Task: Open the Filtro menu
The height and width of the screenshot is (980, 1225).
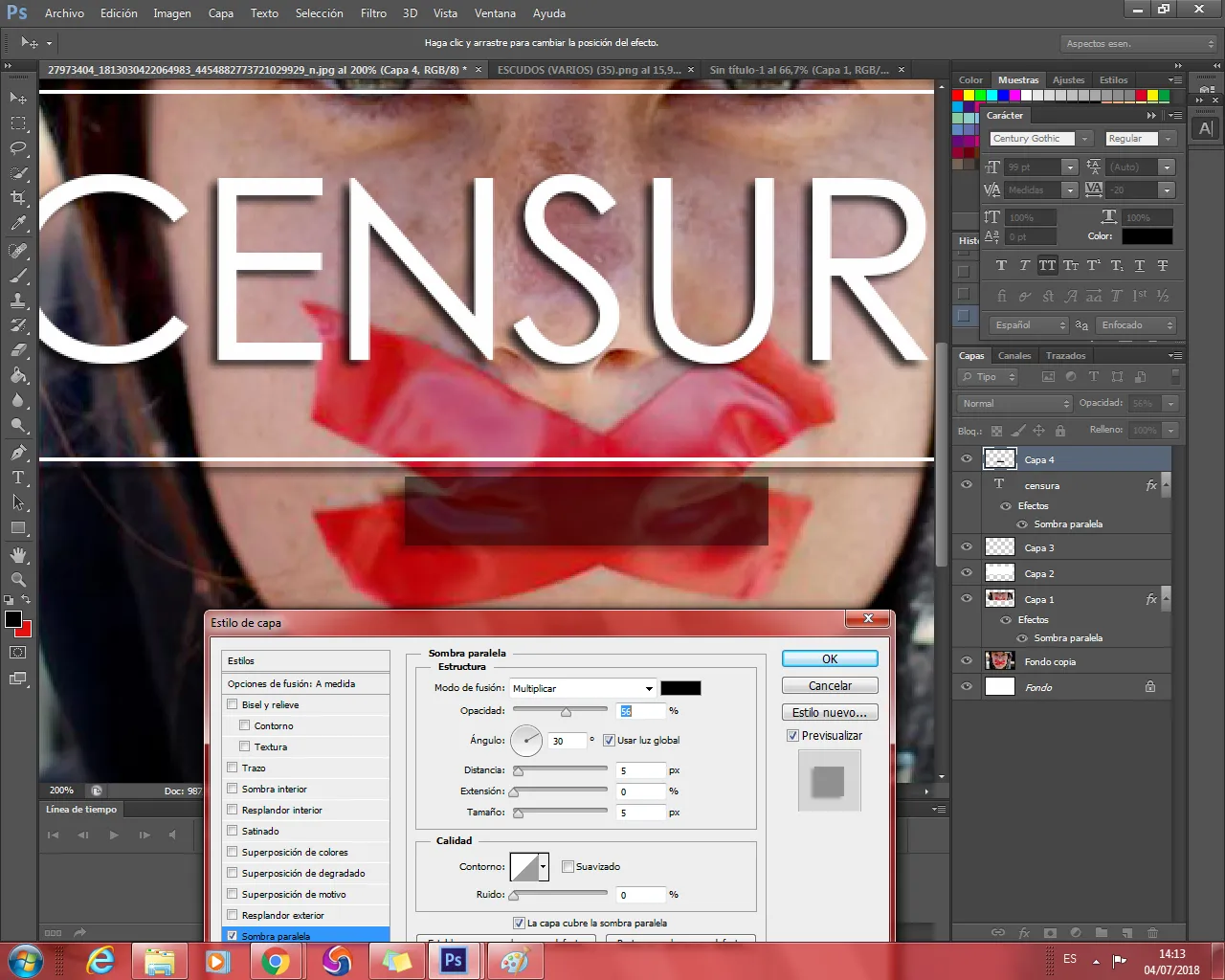Action: [x=373, y=13]
